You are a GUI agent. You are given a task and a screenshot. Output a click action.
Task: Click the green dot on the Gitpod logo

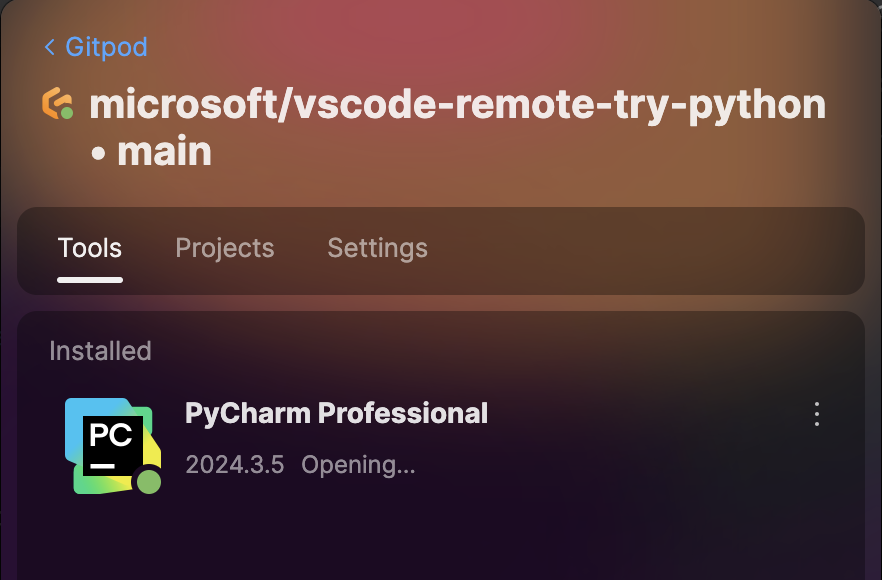point(67,114)
